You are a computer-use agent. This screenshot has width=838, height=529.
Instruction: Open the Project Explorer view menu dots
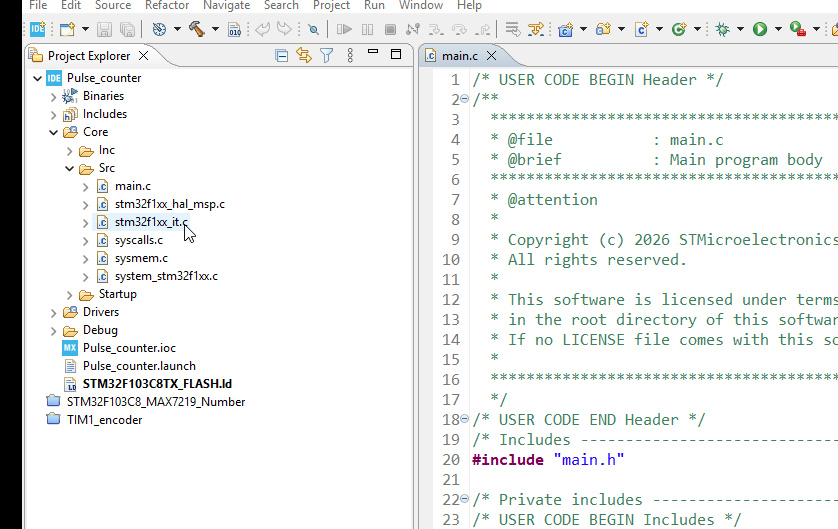(x=350, y=55)
